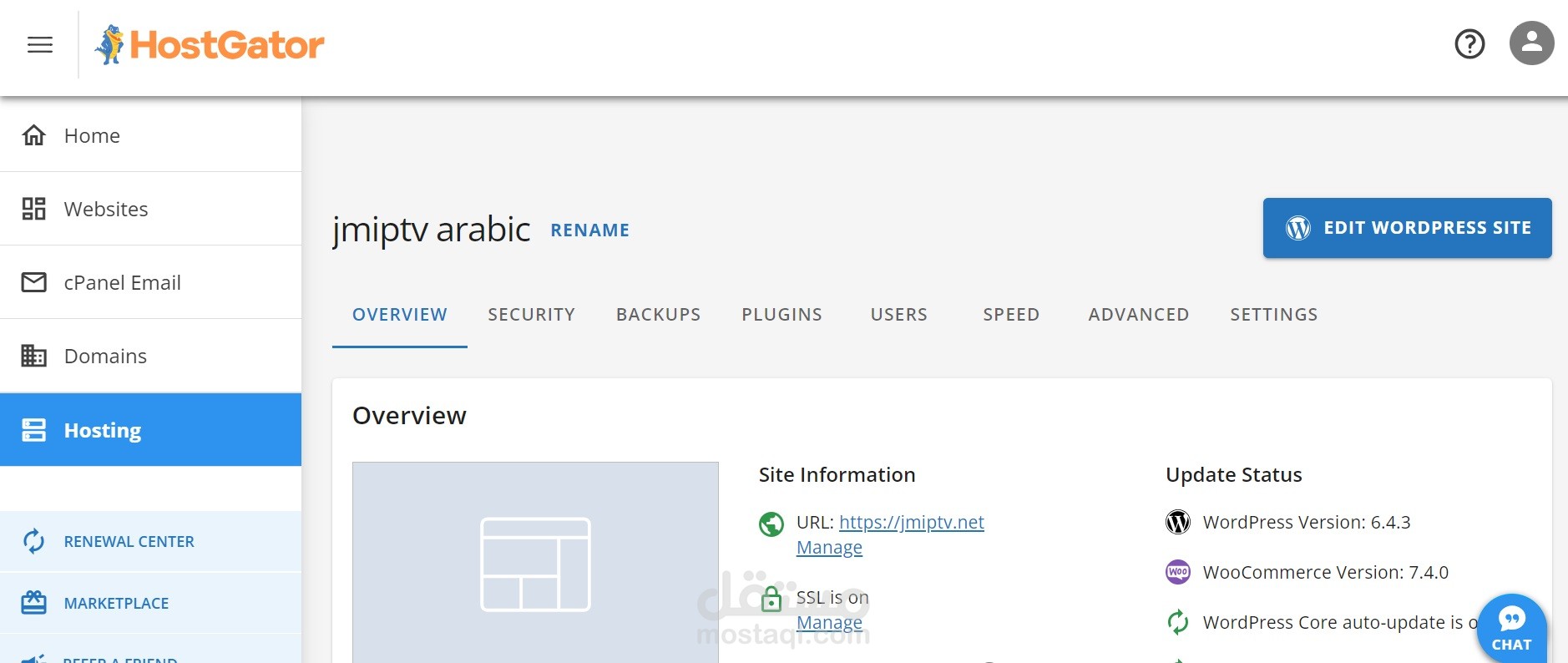1568x663 pixels.
Task: Click the purple WooCommerce logo icon
Action: tap(1177, 572)
